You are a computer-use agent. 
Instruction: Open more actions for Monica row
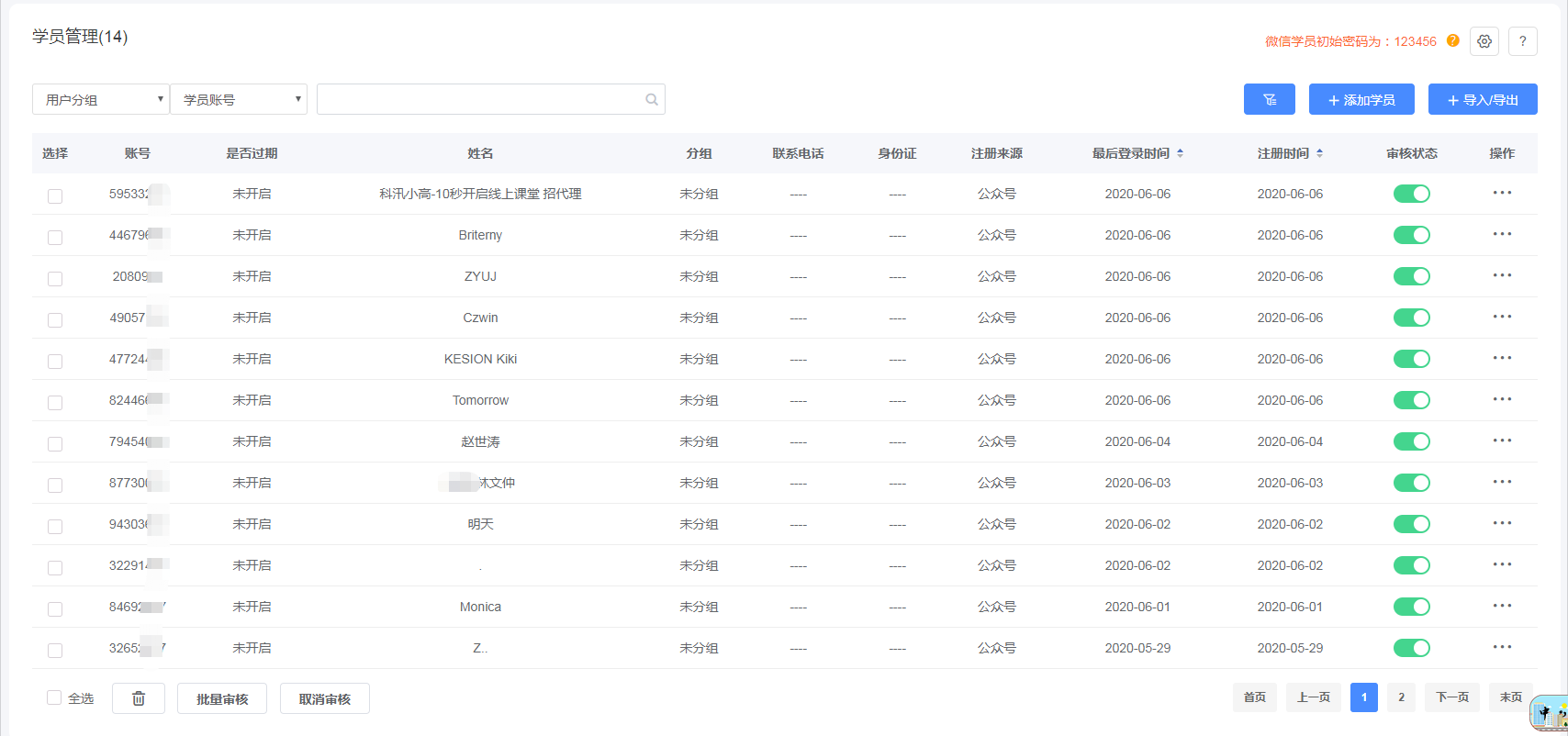(1501, 607)
